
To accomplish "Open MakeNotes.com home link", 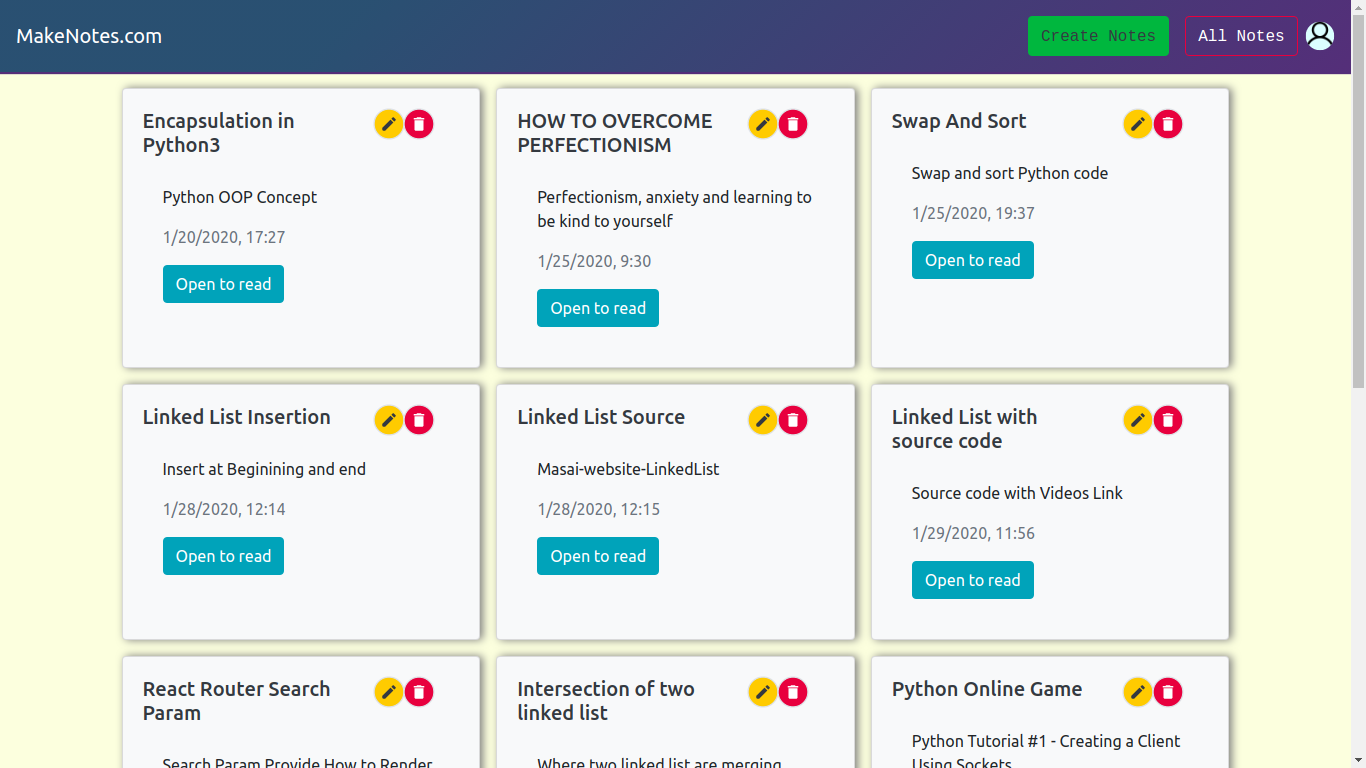I will (89, 36).
